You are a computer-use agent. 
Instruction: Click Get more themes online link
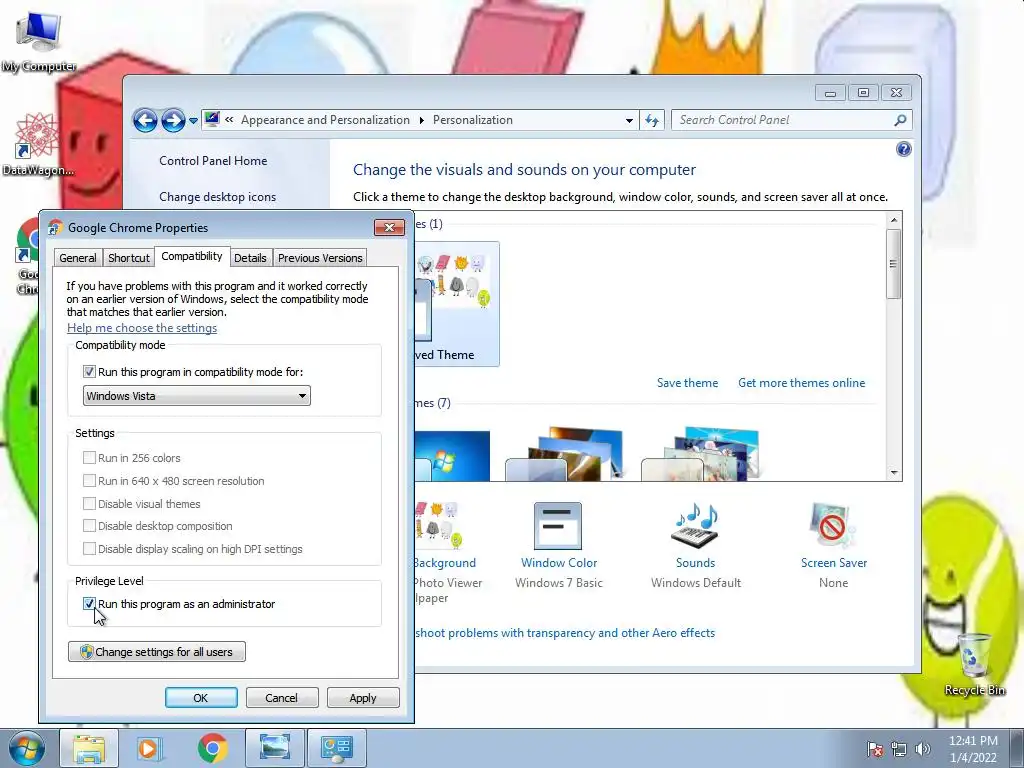pyautogui.click(x=801, y=383)
